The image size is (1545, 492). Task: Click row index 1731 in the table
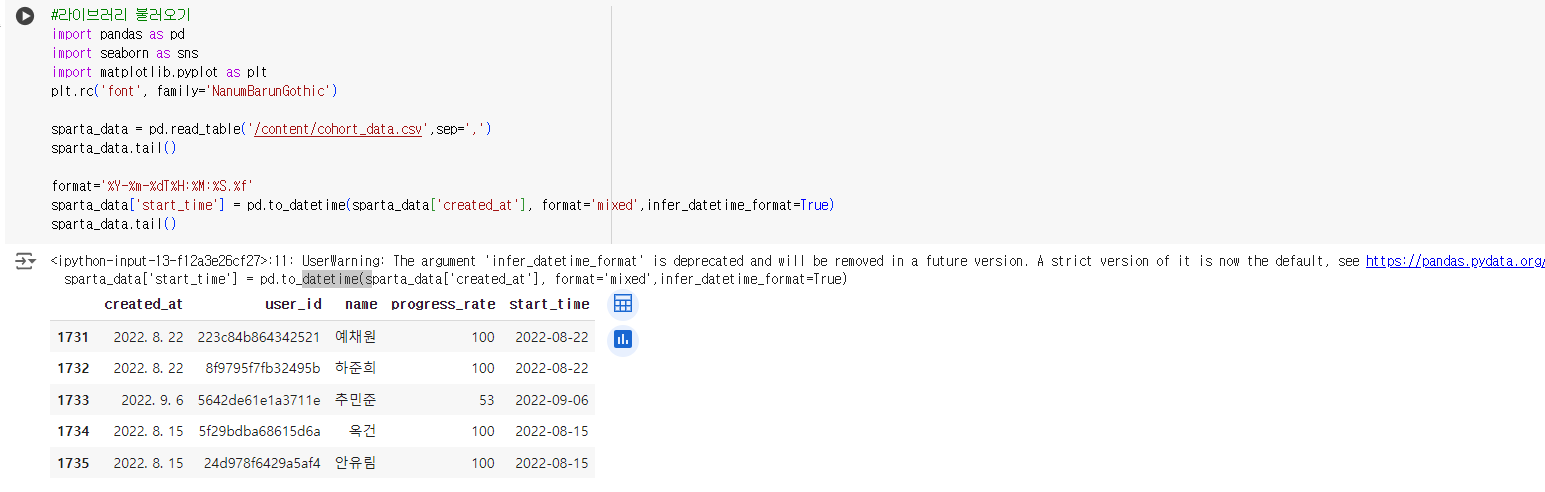pos(74,337)
